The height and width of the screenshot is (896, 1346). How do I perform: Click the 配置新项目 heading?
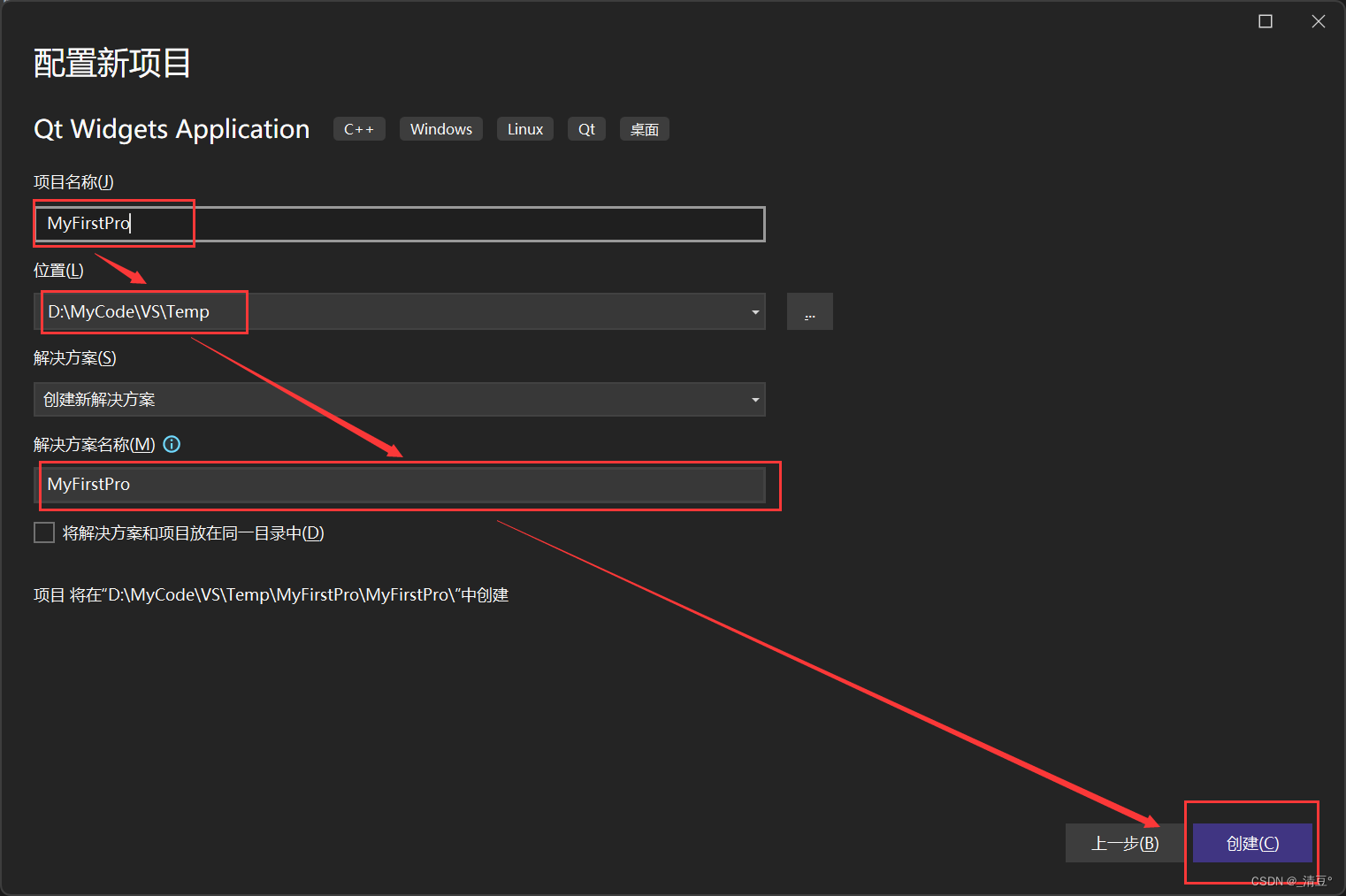point(112,63)
